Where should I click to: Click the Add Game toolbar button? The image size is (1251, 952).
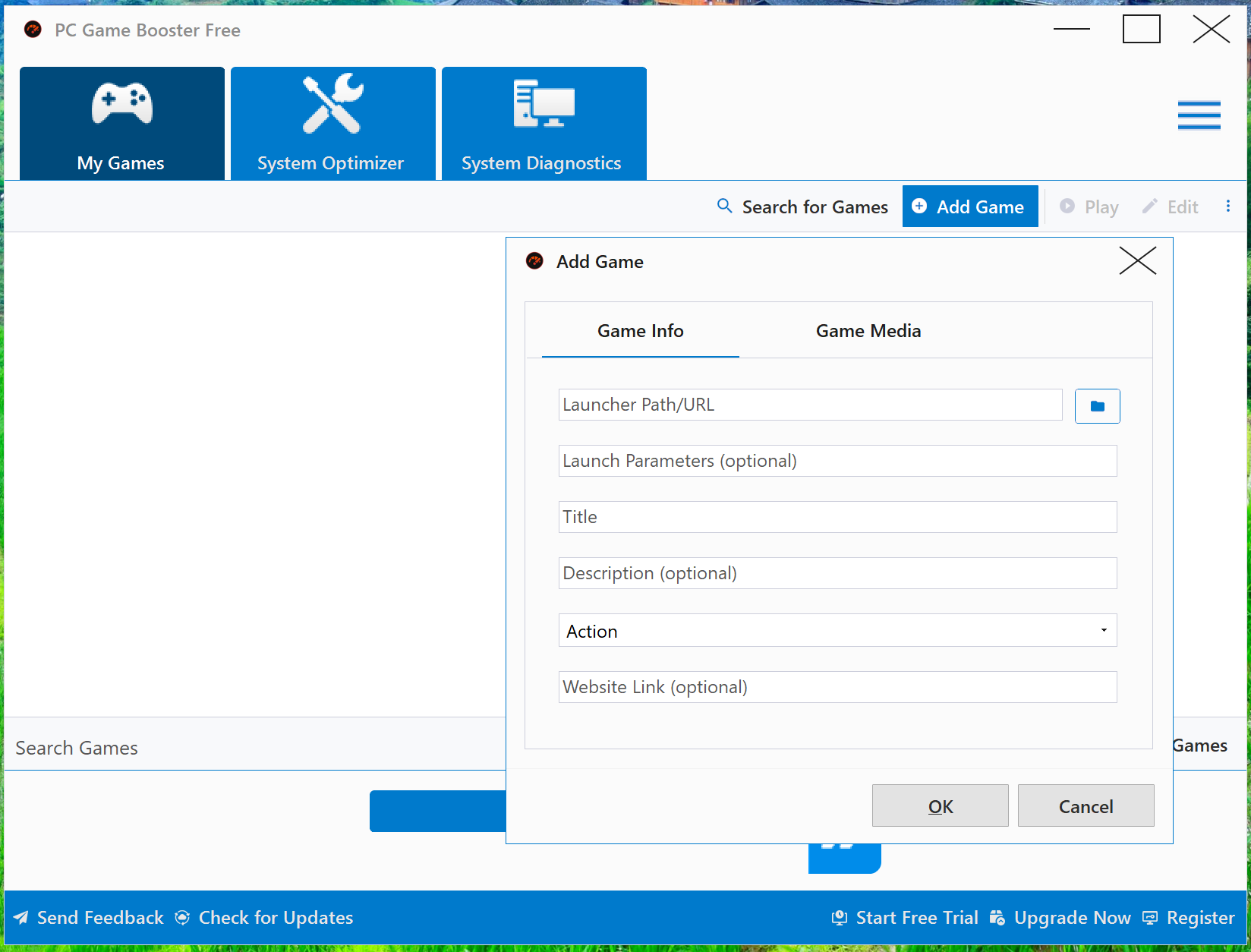(x=970, y=206)
